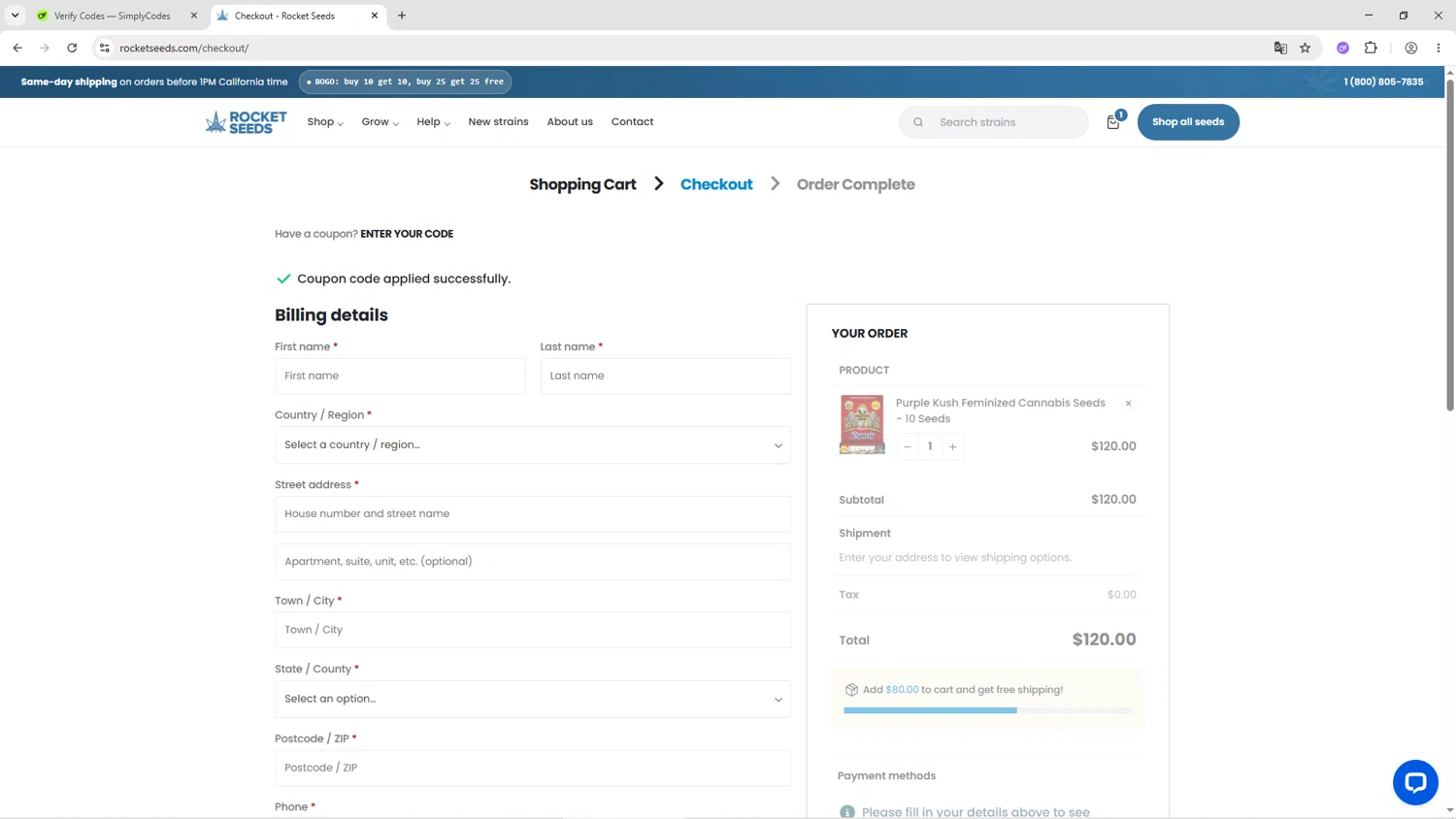Focus the First name field

[x=400, y=377]
